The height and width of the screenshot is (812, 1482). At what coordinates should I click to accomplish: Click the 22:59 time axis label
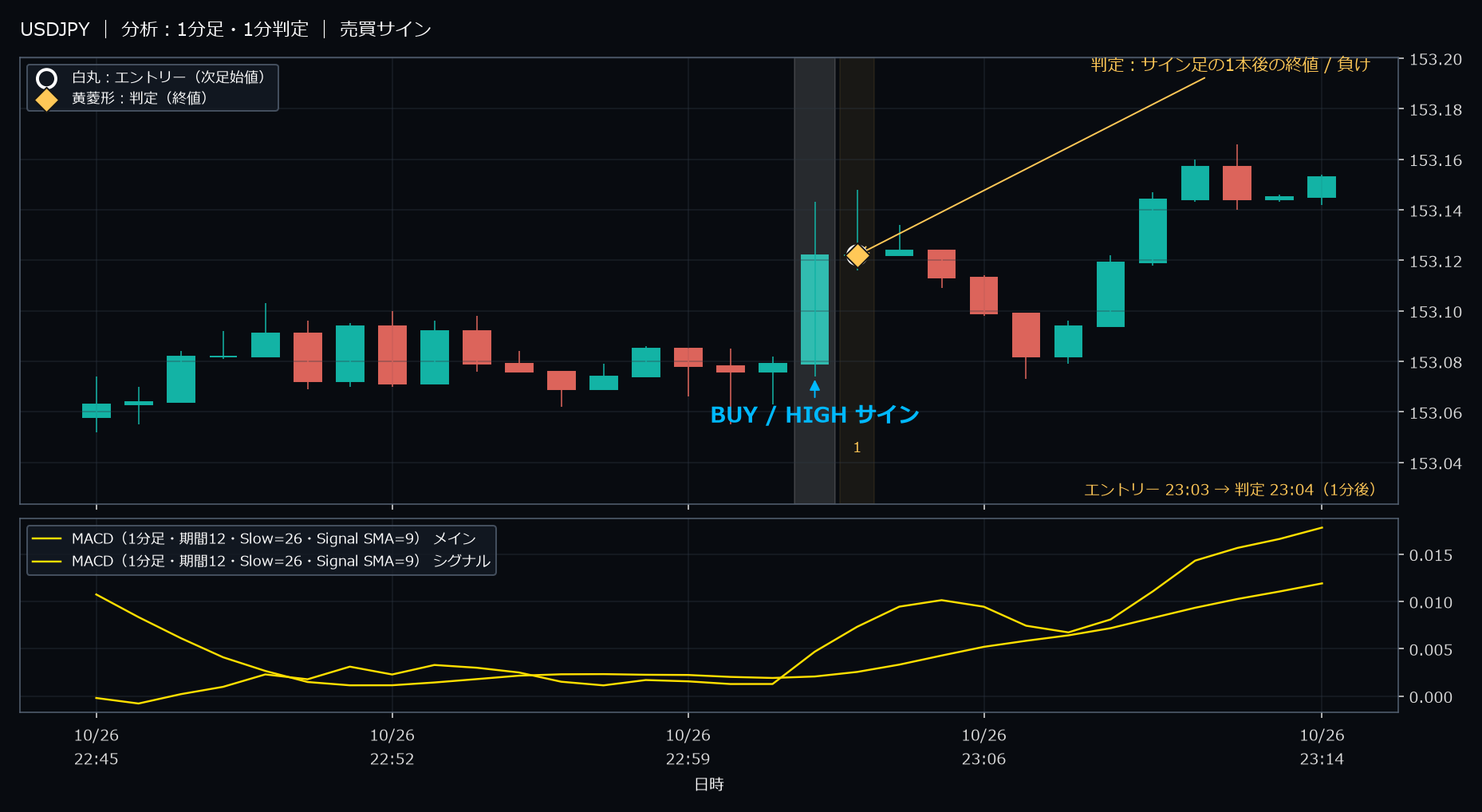[688, 759]
